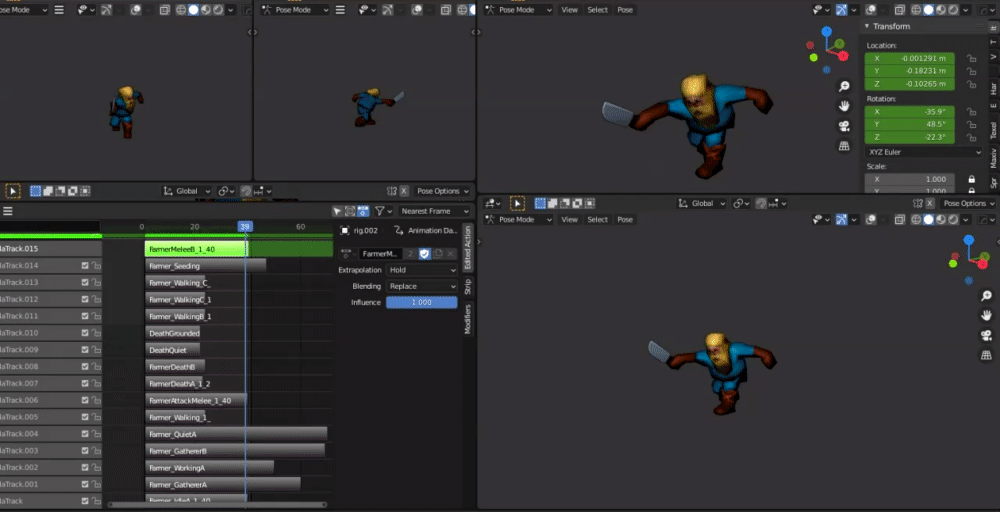Image resolution: width=1000 pixels, height=512 pixels.
Task: Click the Rotation Y 48.5° field
Action: click(x=909, y=124)
